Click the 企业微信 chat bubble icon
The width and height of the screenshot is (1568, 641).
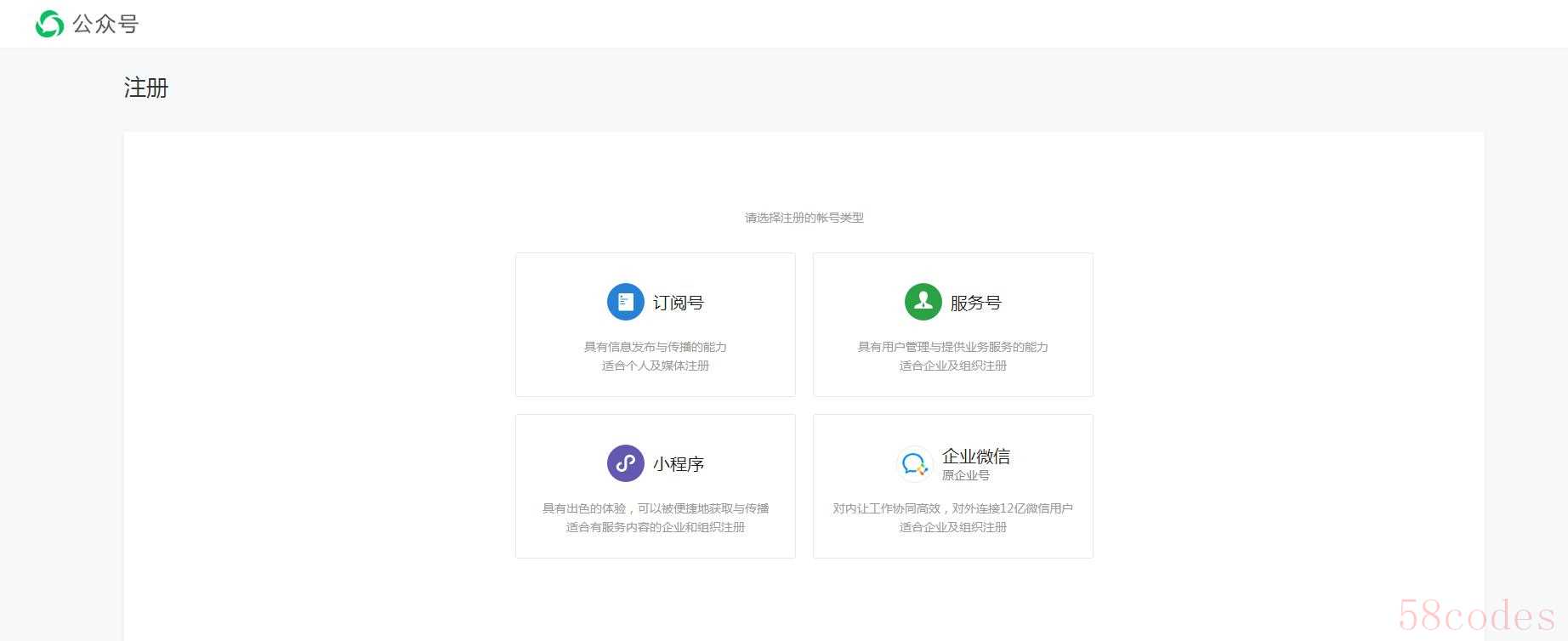(915, 464)
